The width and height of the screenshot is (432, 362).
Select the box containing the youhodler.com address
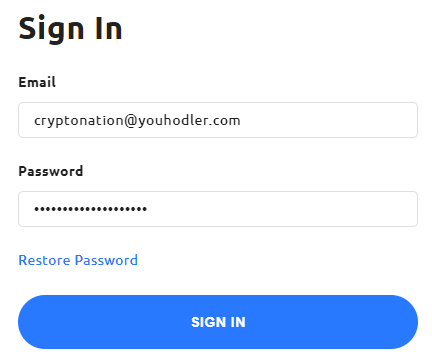(x=218, y=120)
